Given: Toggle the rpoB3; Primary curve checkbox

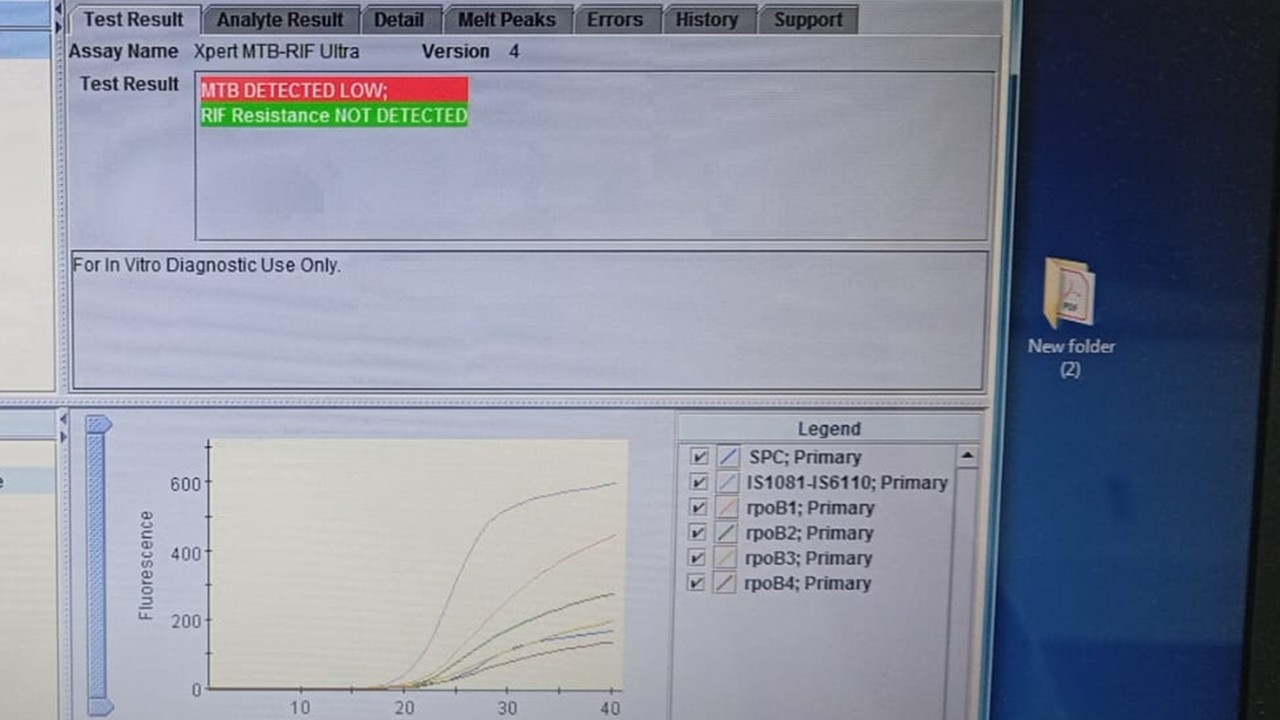Looking at the screenshot, I should (697, 557).
